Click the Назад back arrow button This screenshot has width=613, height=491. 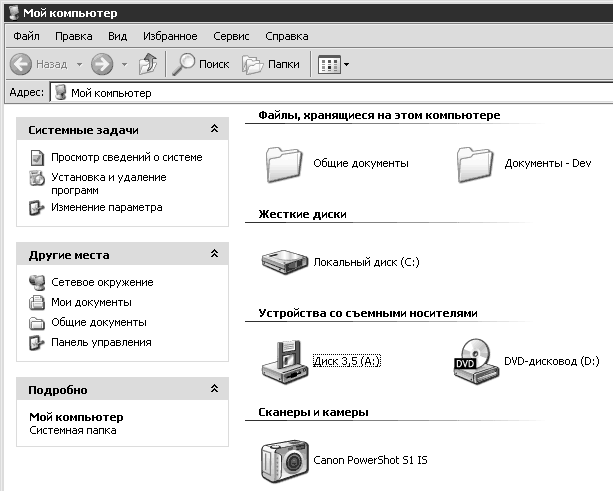coord(40,64)
